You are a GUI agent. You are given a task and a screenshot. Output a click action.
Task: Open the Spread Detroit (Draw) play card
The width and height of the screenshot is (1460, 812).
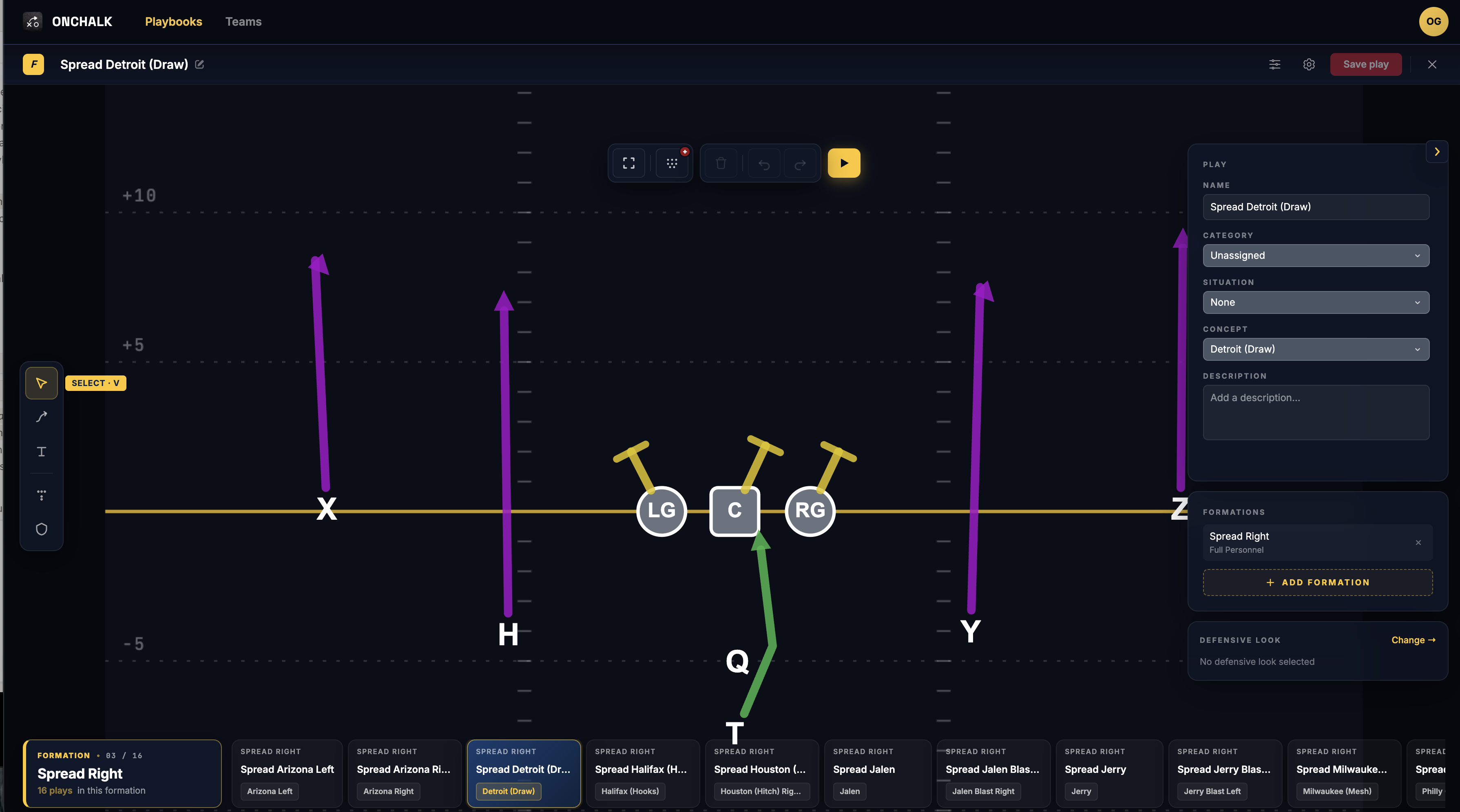[x=524, y=773]
